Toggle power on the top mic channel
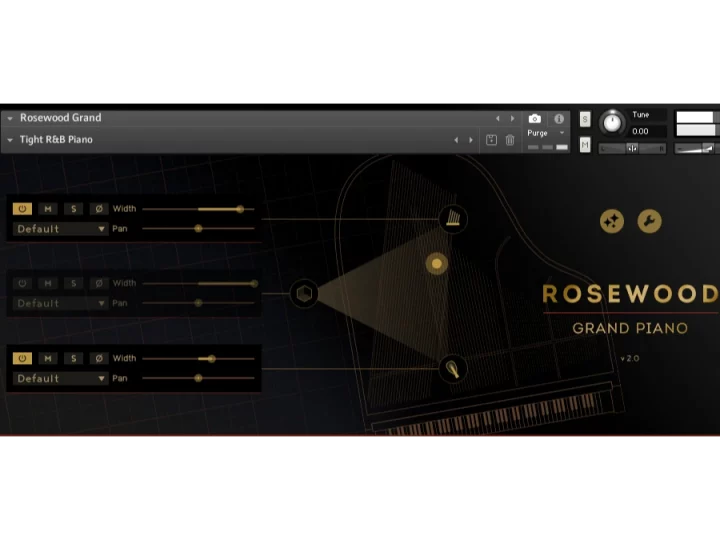720x540 pixels. pyautogui.click(x=22, y=209)
